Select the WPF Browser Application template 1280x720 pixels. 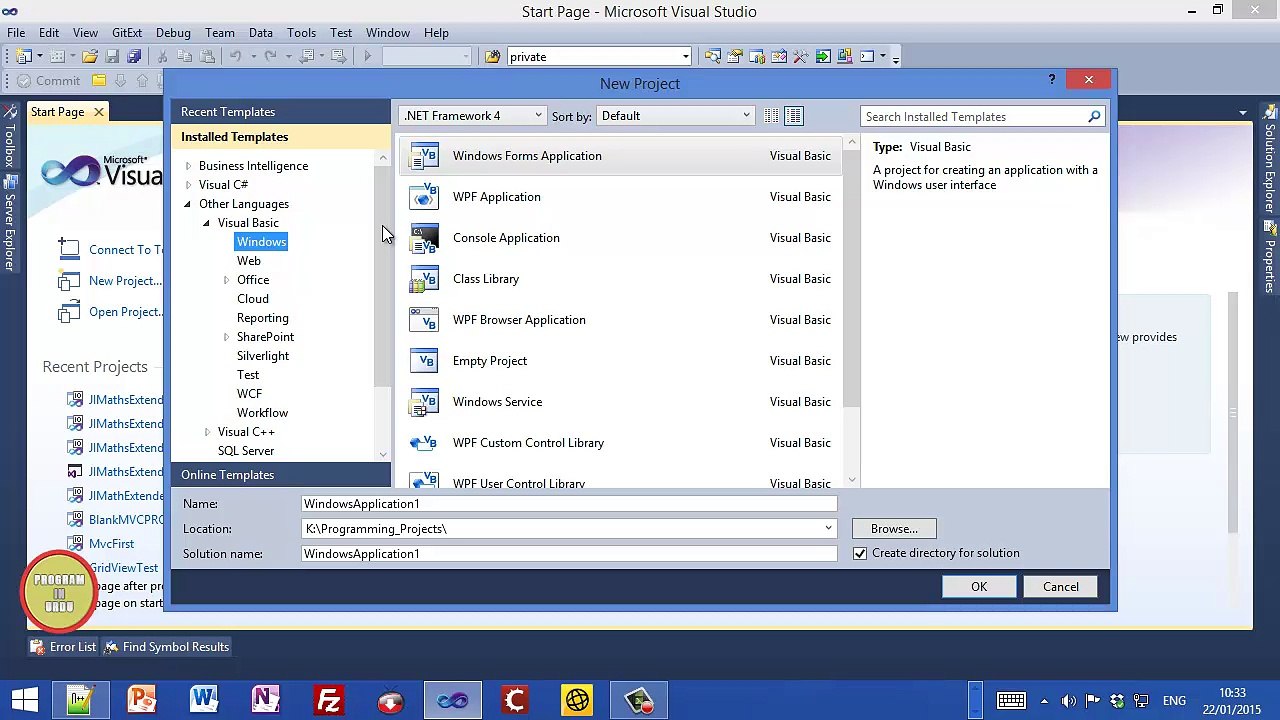pyautogui.click(x=620, y=320)
